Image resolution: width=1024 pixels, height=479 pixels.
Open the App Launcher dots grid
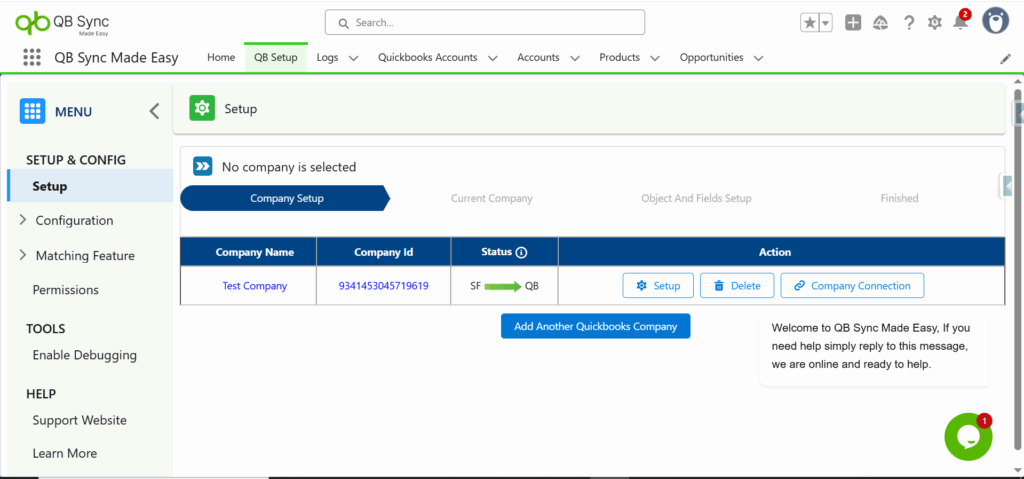(x=32, y=58)
